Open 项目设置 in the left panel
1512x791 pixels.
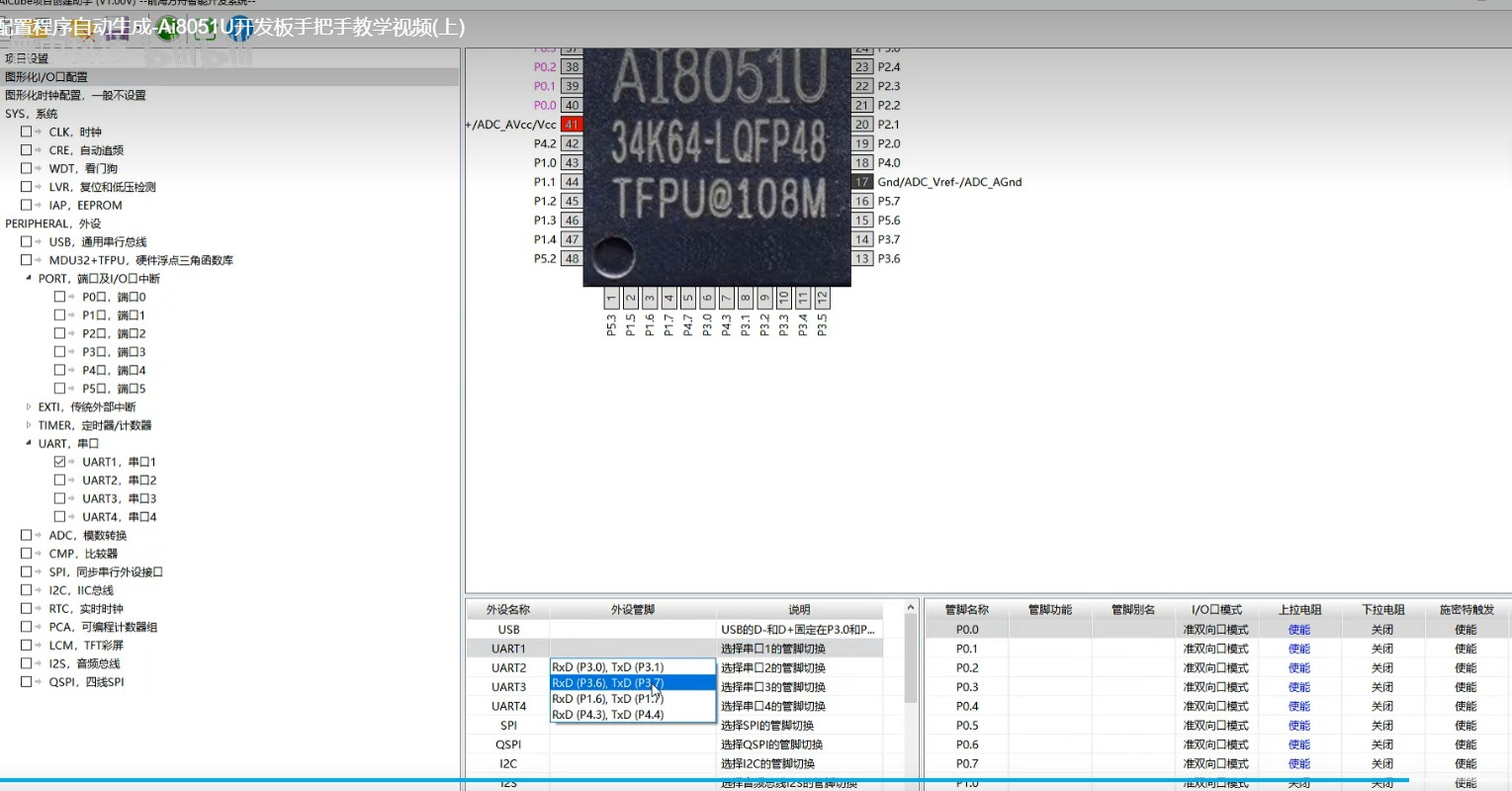[27, 58]
